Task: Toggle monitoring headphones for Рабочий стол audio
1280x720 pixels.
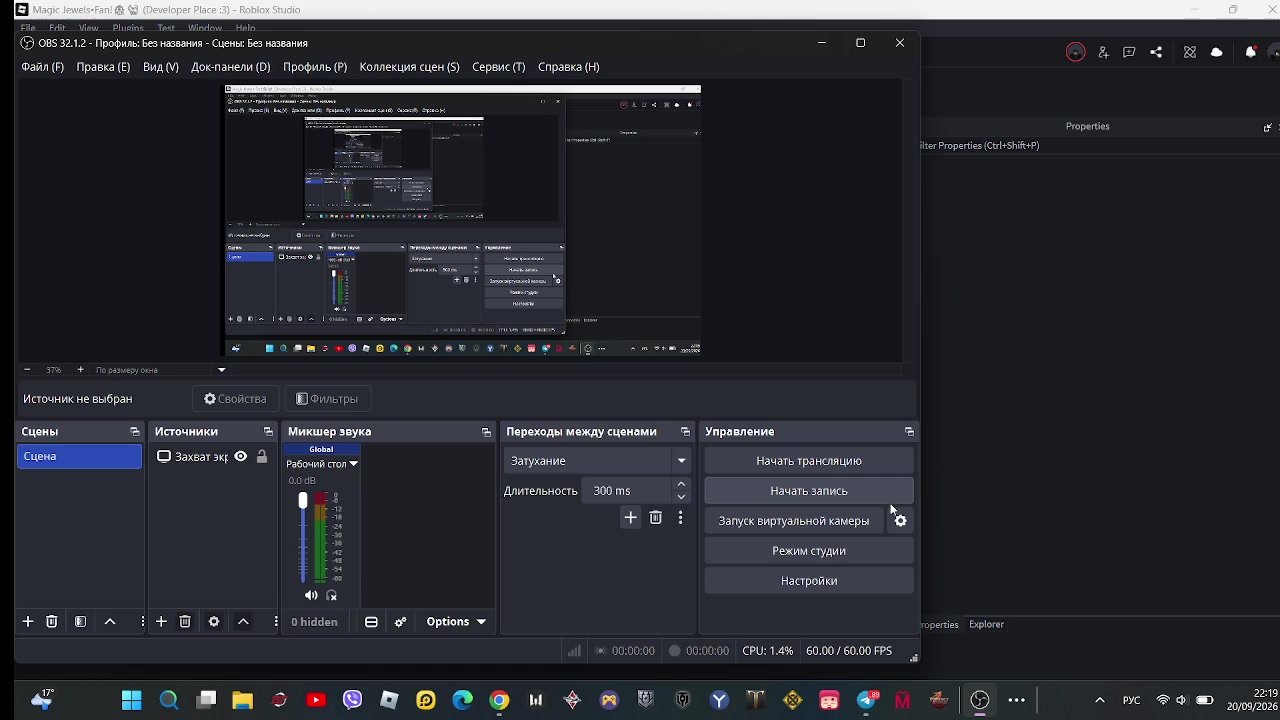Action: (x=332, y=595)
